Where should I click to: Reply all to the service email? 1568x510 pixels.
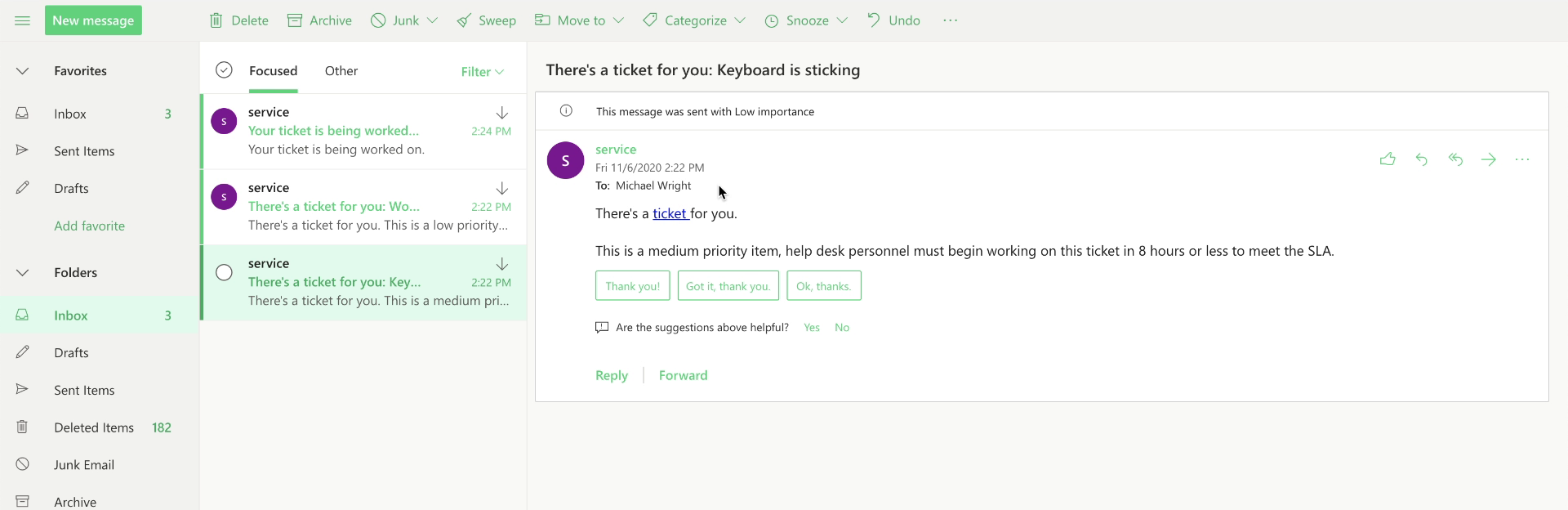pyautogui.click(x=1456, y=159)
